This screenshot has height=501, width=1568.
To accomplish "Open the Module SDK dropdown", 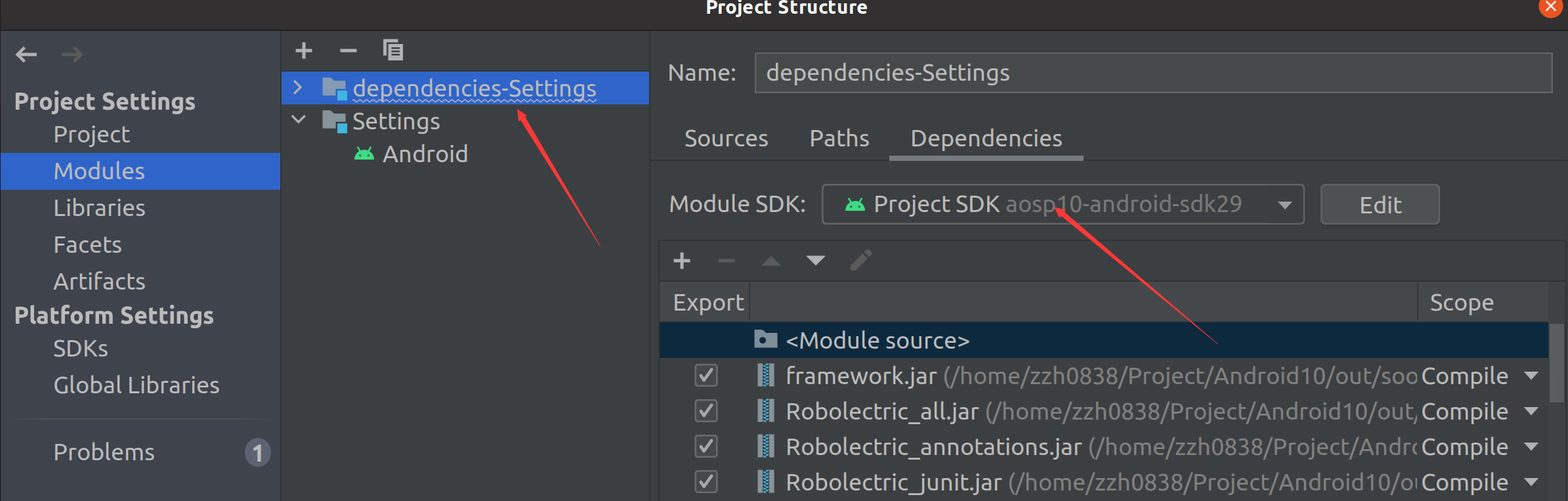I will point(1284,205).
